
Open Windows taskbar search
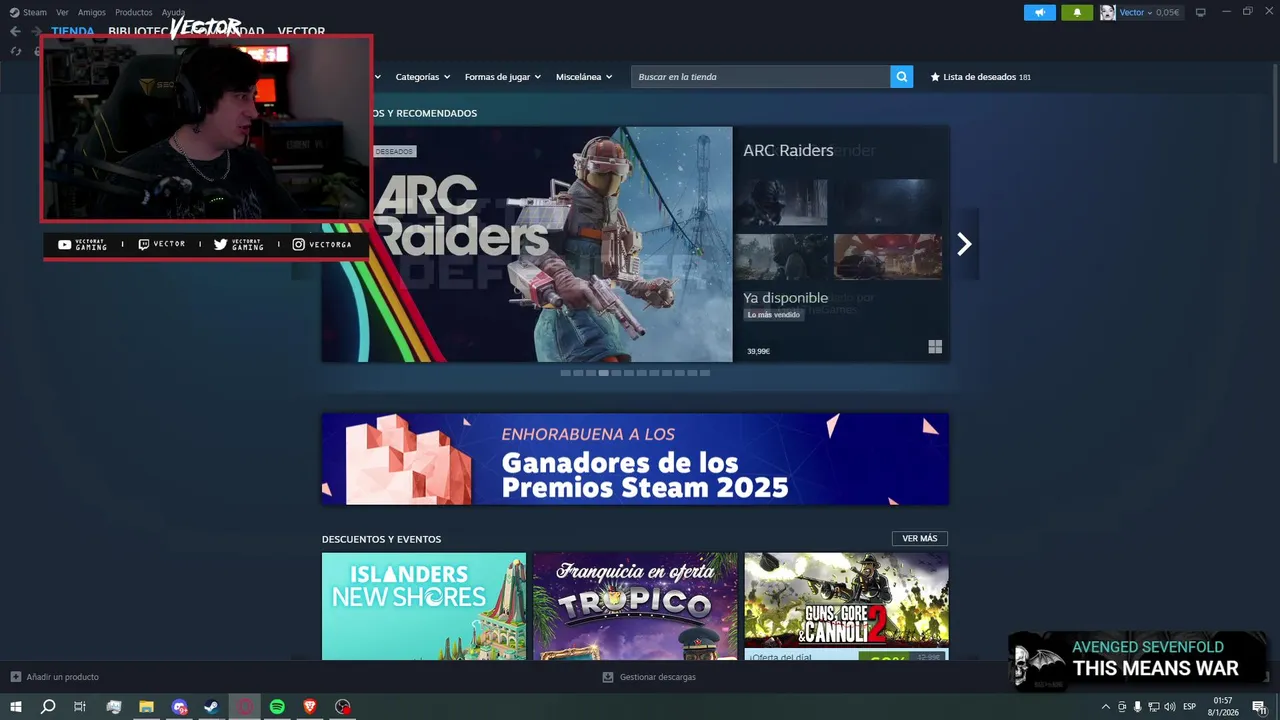[48, 707]
